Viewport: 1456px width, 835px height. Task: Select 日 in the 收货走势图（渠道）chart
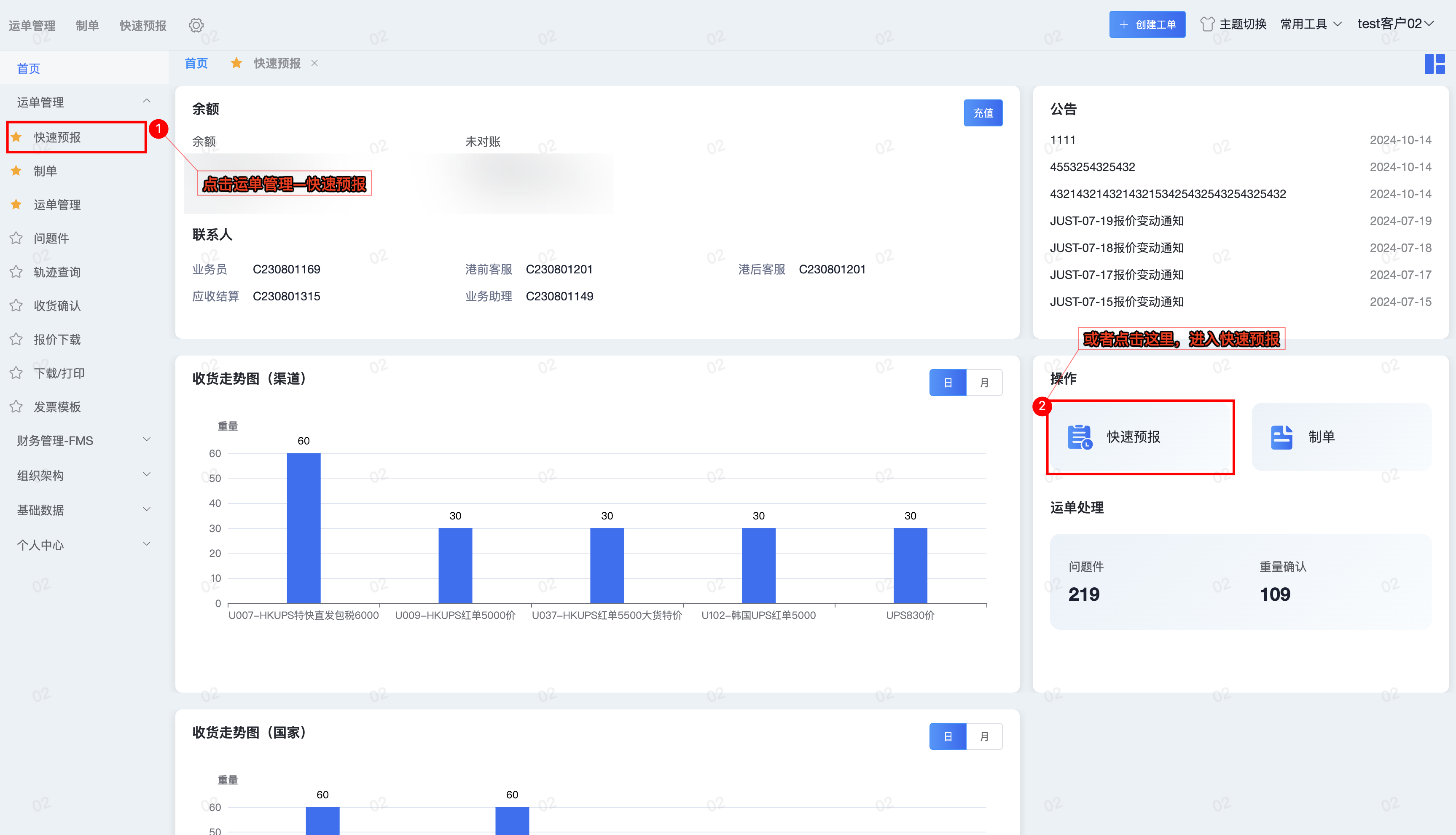click(x=948, y=383)
